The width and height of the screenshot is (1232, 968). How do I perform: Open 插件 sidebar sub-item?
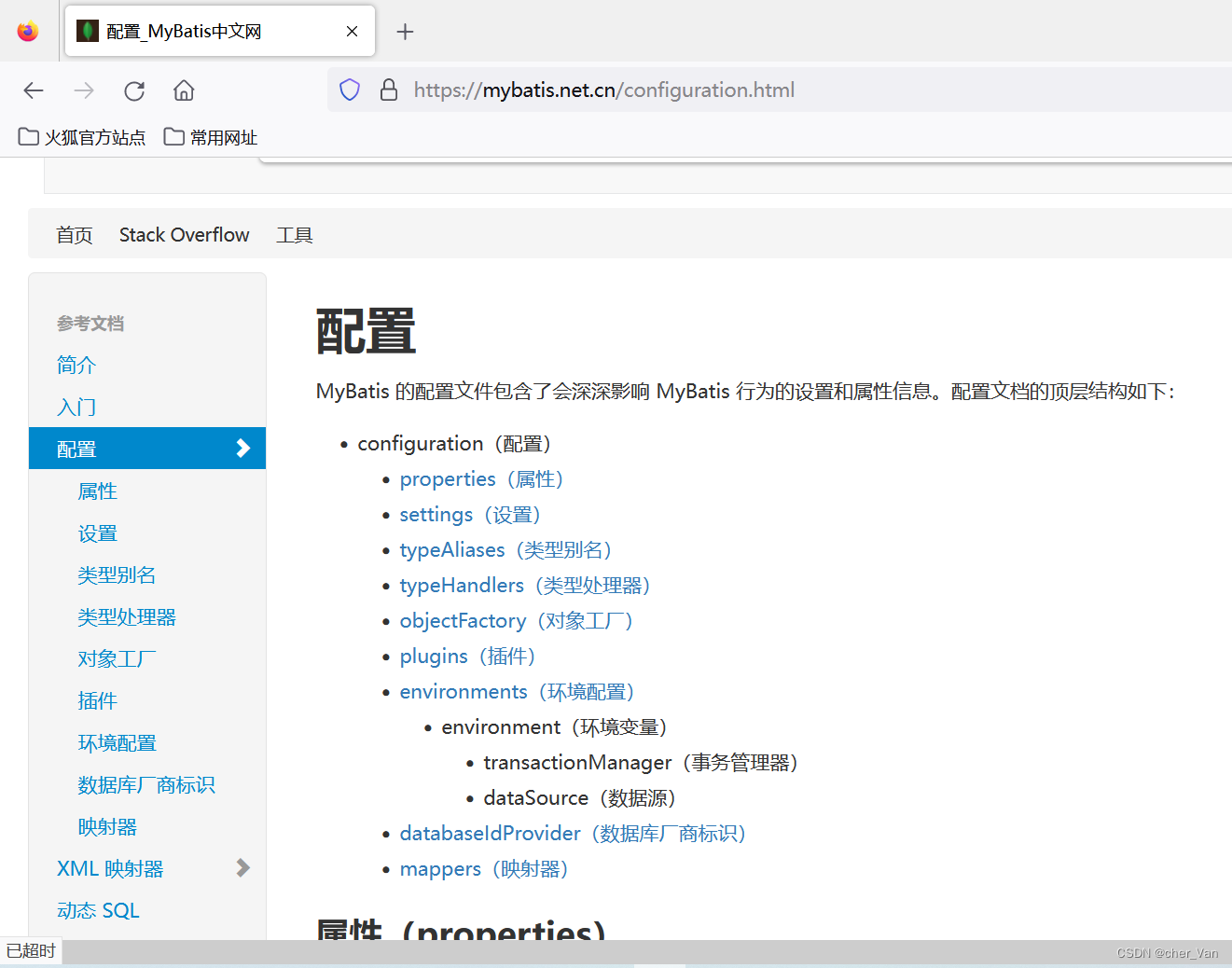[98, 700]
